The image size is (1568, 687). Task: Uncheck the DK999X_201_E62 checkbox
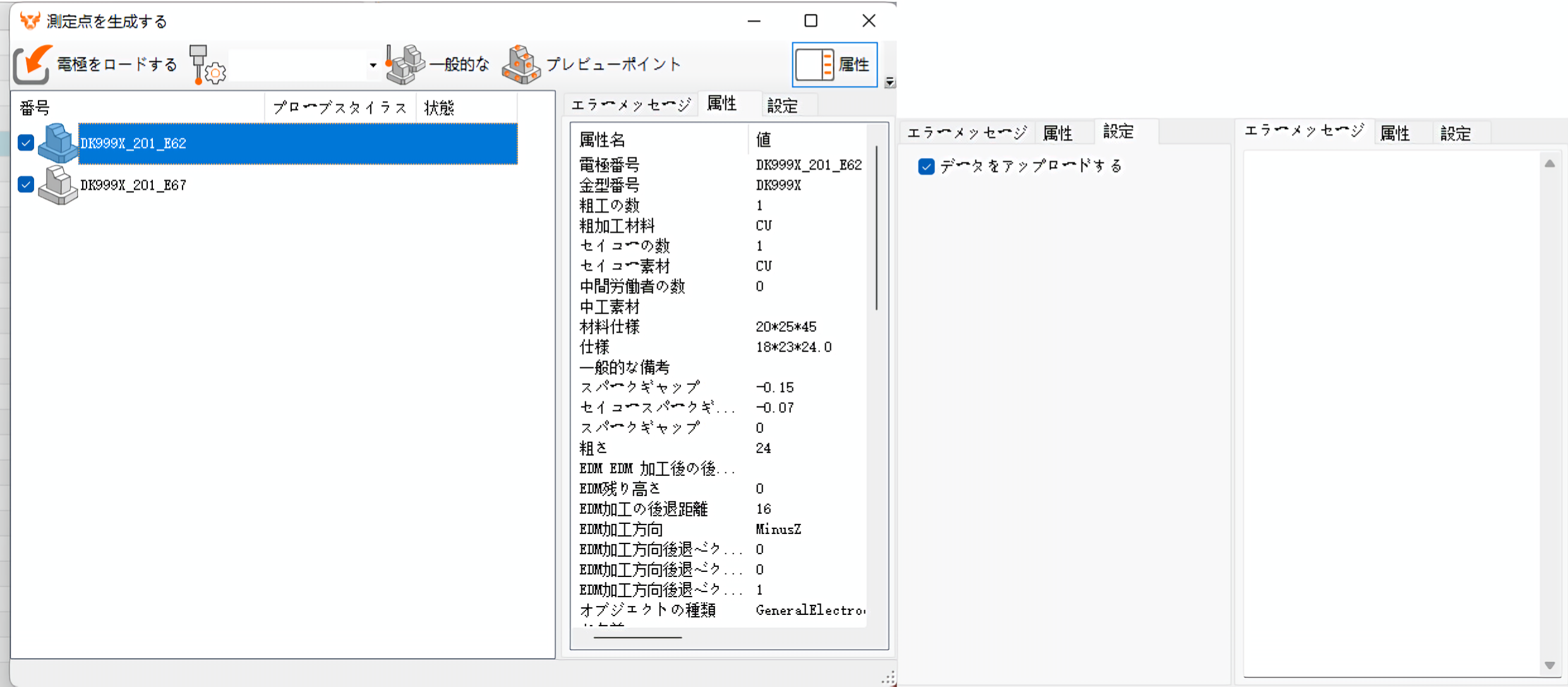click(26, 143)
